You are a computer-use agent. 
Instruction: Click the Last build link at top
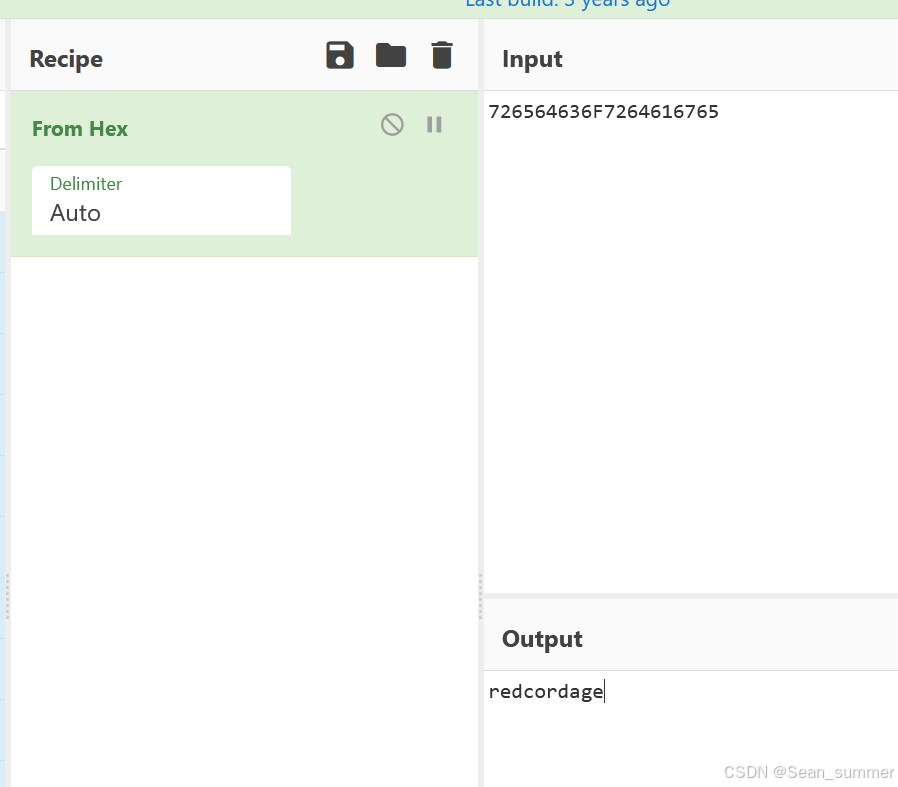[568, 3]
